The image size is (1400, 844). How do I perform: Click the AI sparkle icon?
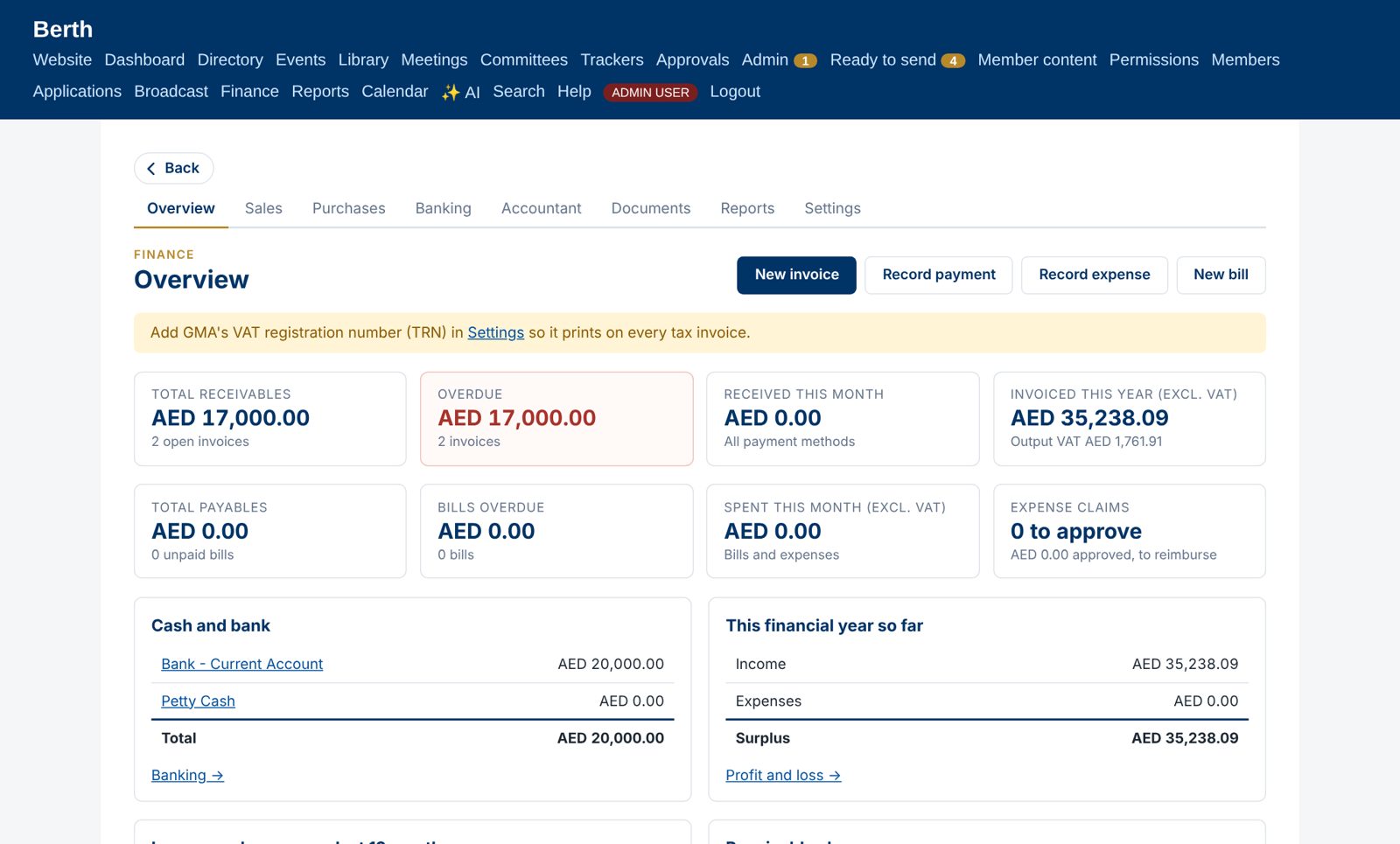451,93
